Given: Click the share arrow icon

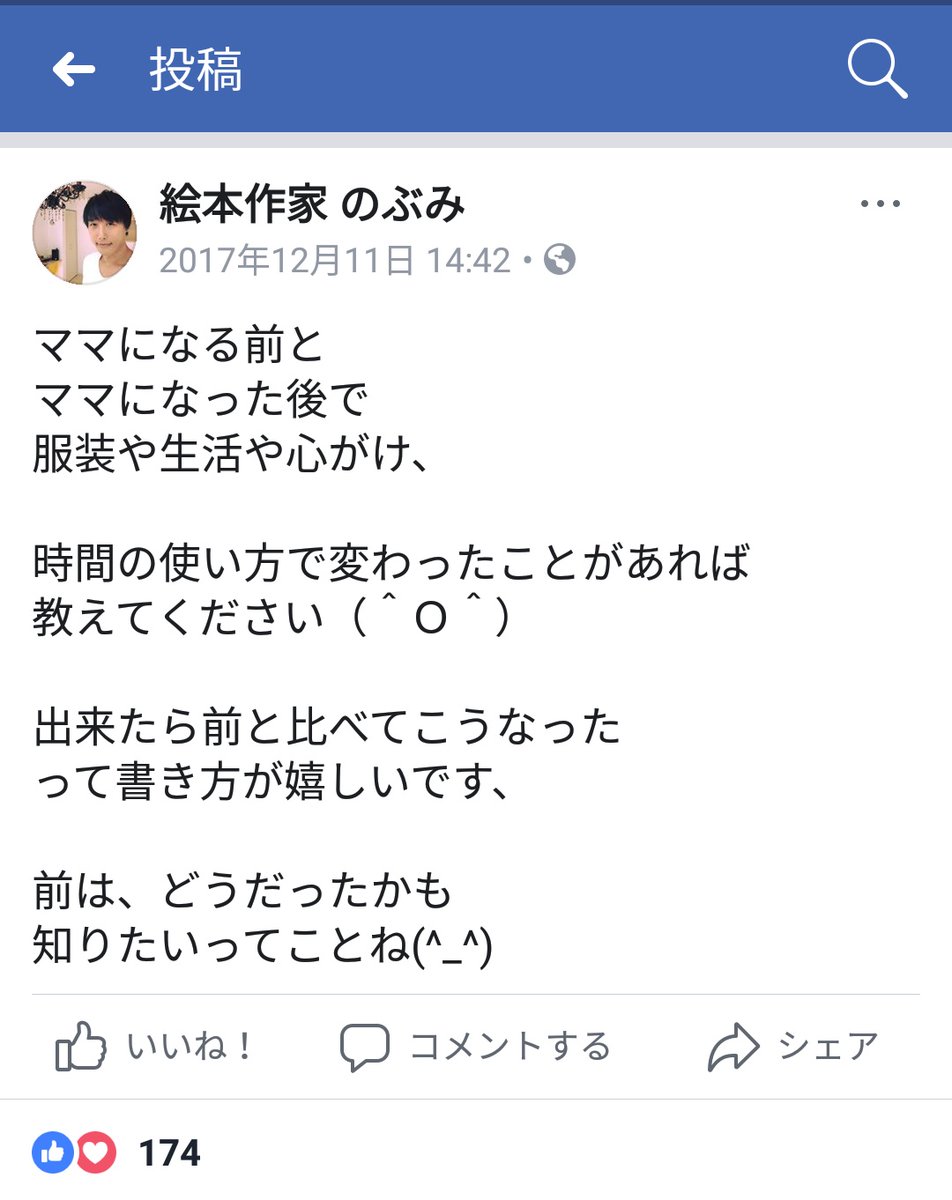Looking at the screenshot, I should (734, 1047).
